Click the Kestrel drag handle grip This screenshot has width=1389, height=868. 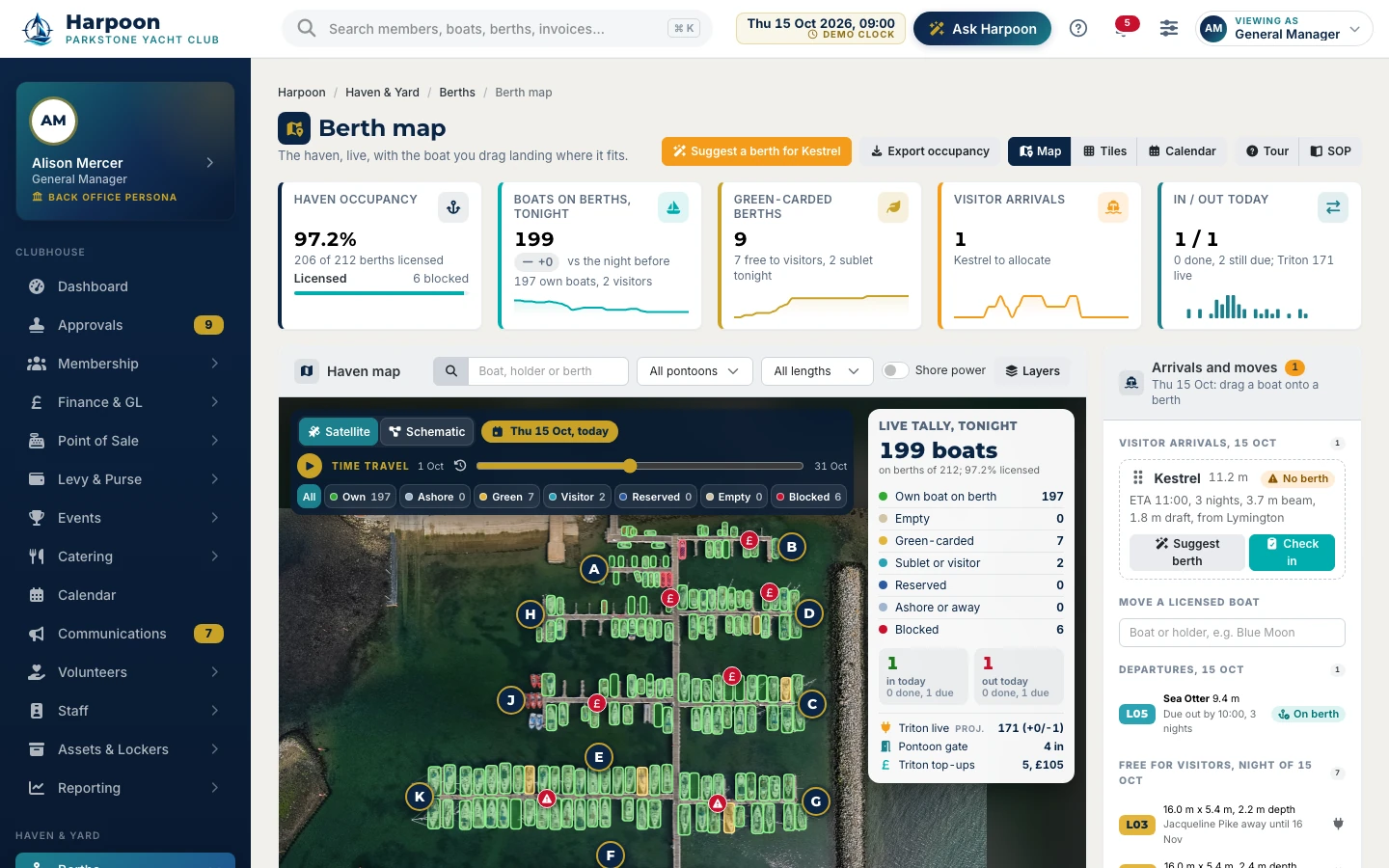click(1138, 477)
